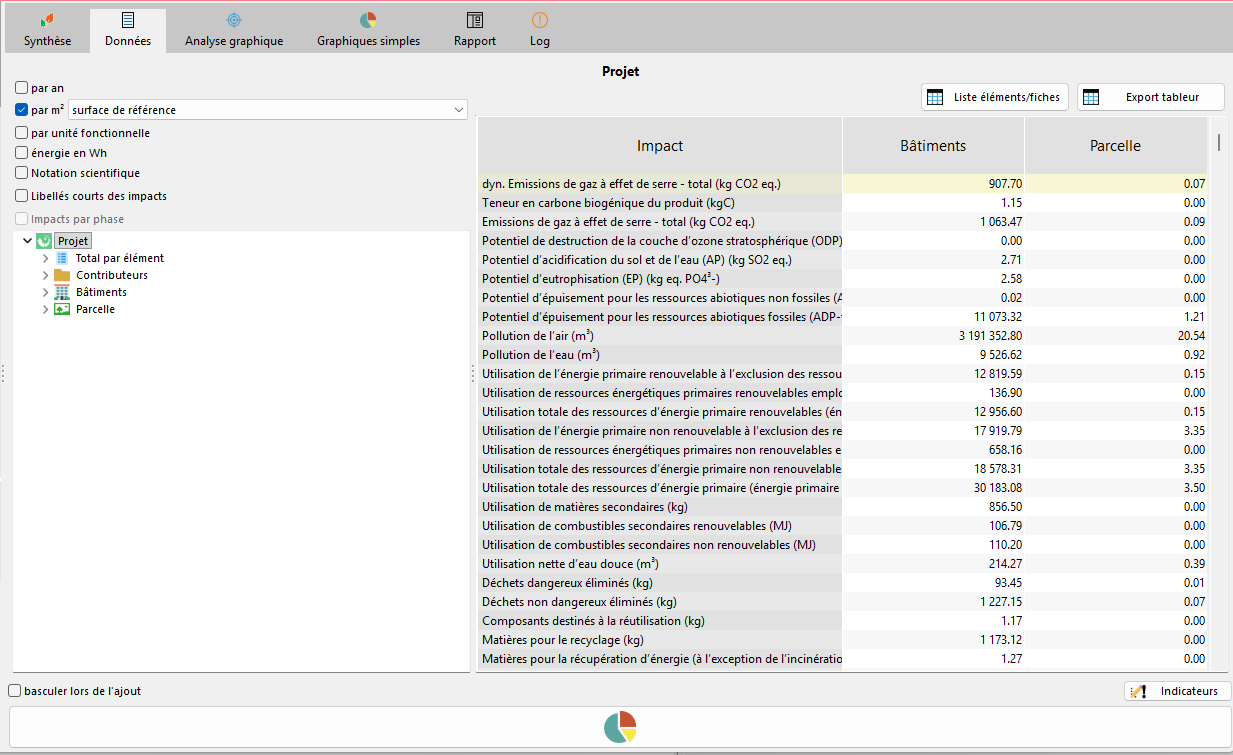The image size is (1233, 755).
Task: Select the dyn. Emissions de gaz row
Action: coord(842,184)
